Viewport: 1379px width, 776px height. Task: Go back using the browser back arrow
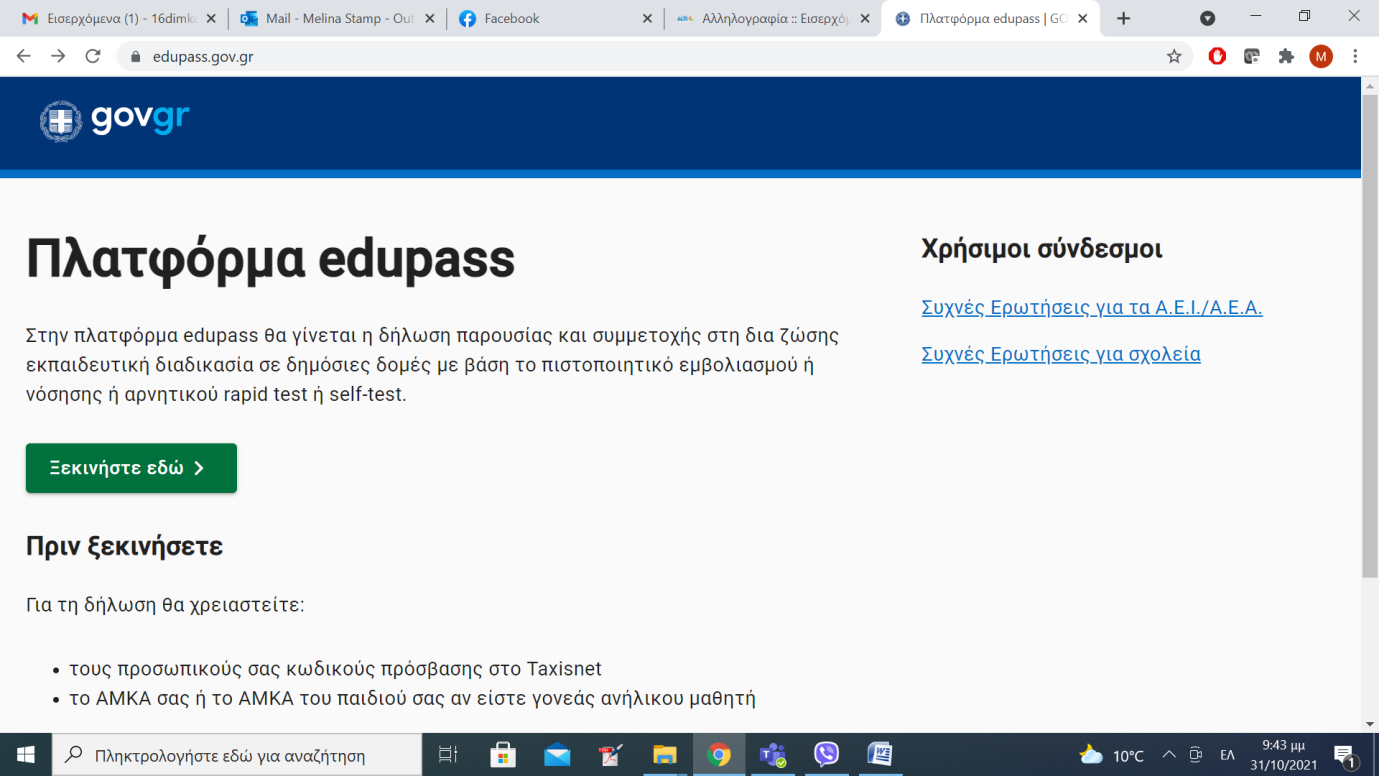click(x=24, y=57)
